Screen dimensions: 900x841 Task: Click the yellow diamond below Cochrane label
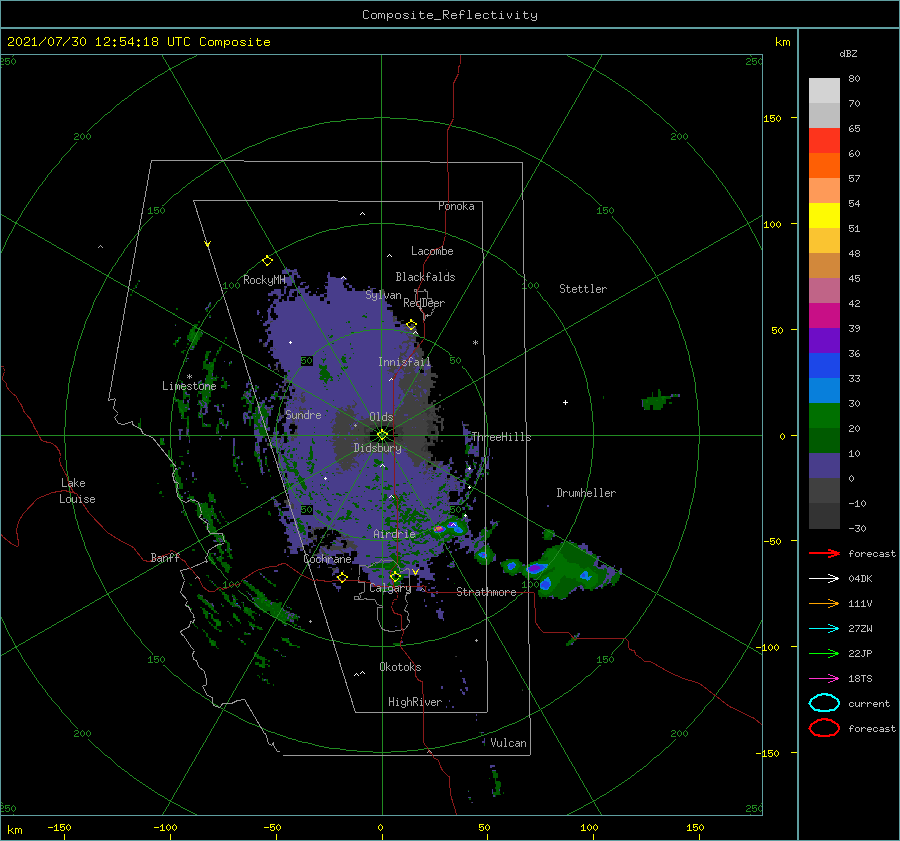[342, 577]
